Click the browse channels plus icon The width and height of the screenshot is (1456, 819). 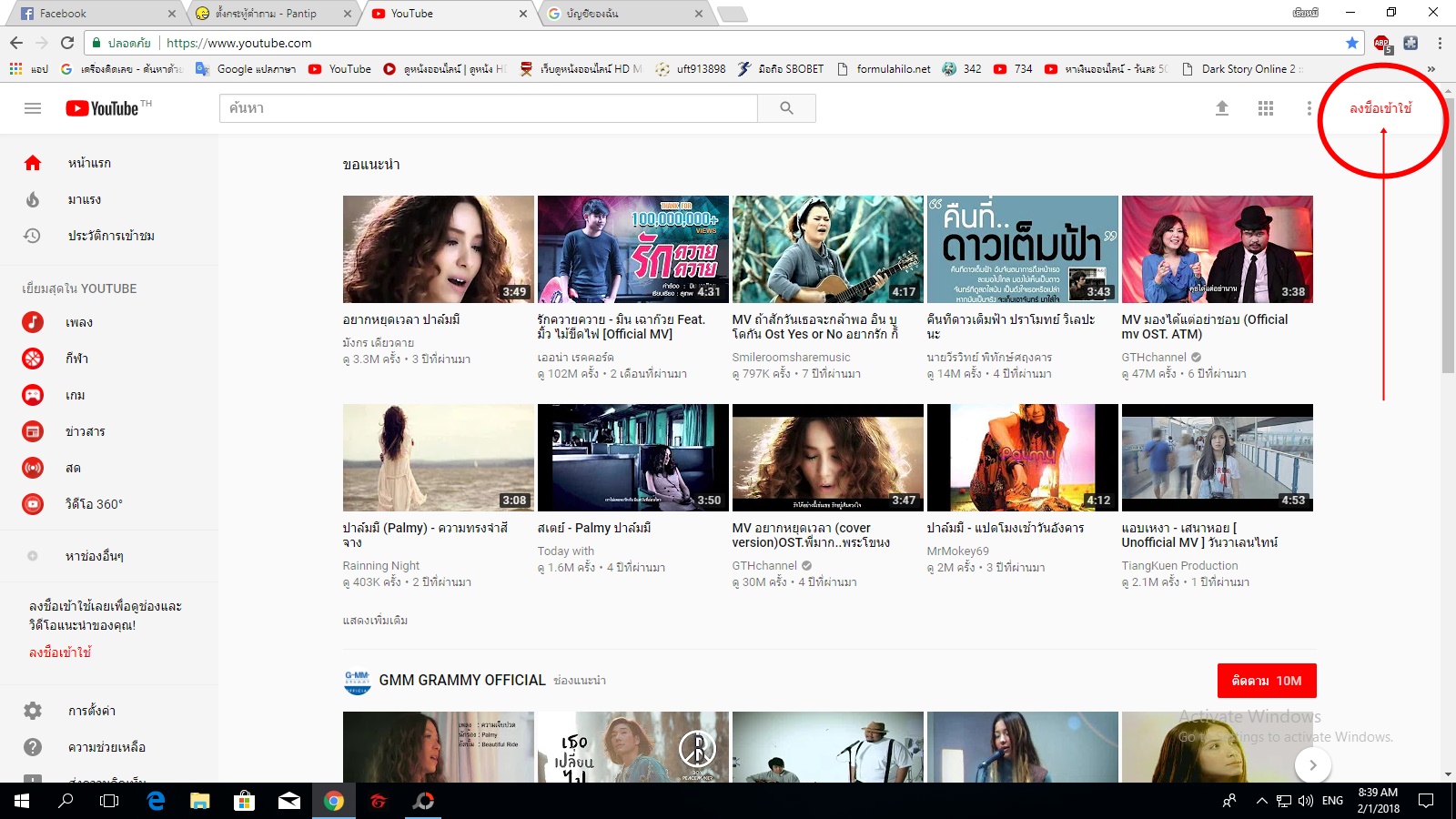(x=33, y=556)
